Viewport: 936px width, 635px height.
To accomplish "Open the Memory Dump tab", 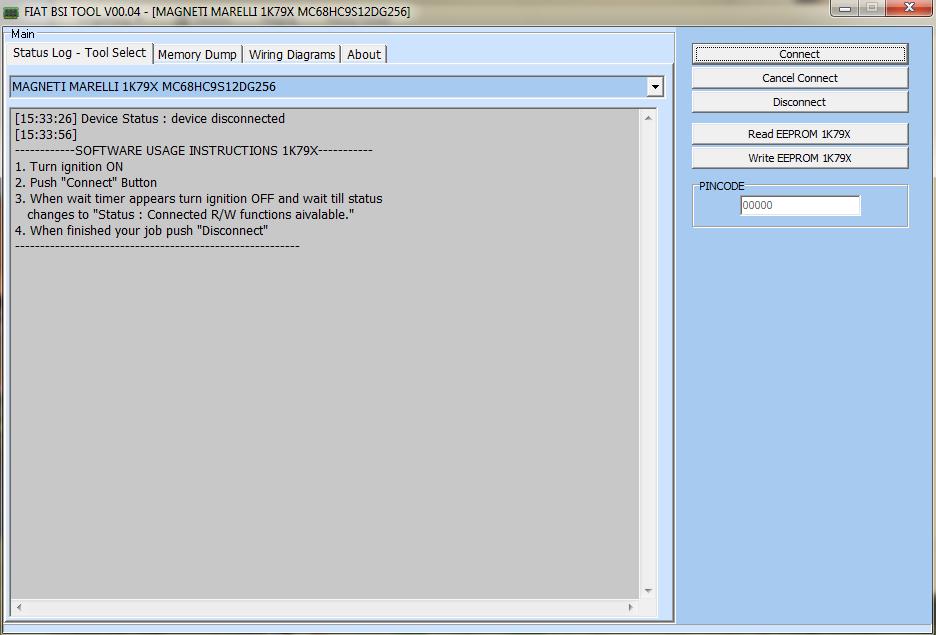I will (x=198, y=54).
